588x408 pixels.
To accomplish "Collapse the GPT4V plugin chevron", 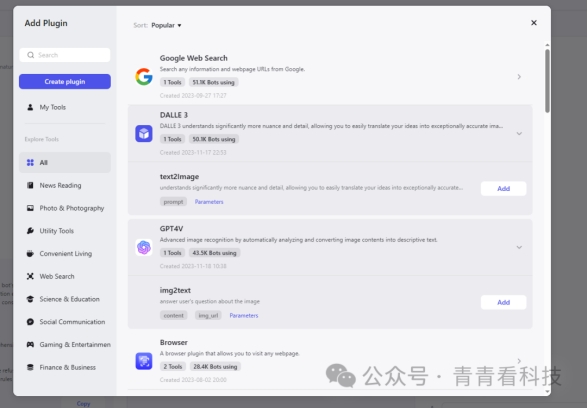I will pos(519,247).
